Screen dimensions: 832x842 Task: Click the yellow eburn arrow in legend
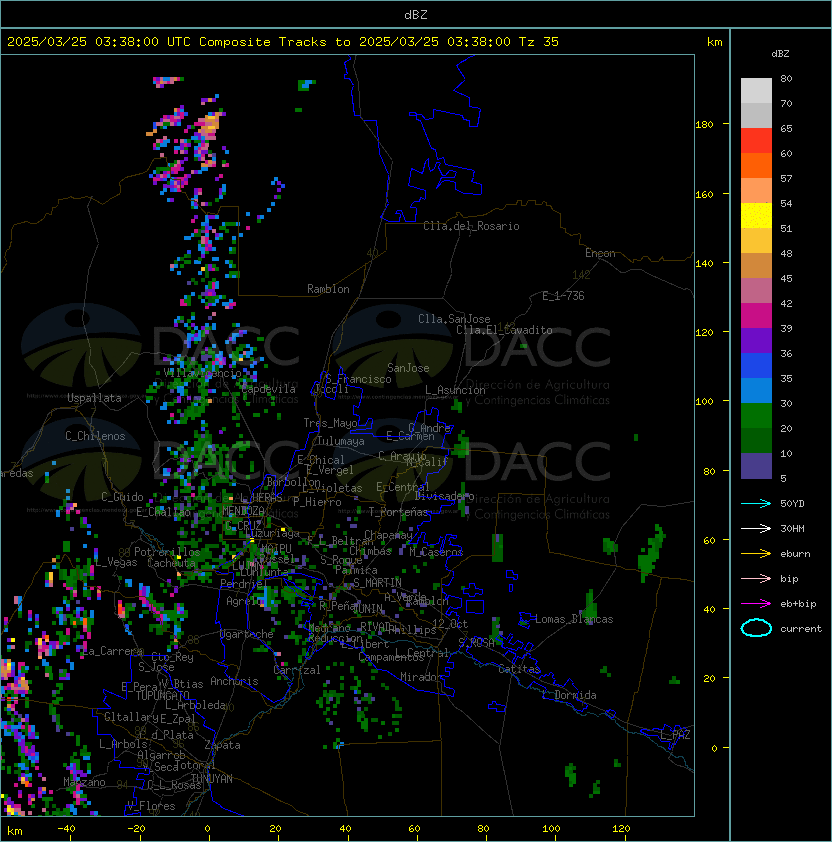[x=756, y=554]
